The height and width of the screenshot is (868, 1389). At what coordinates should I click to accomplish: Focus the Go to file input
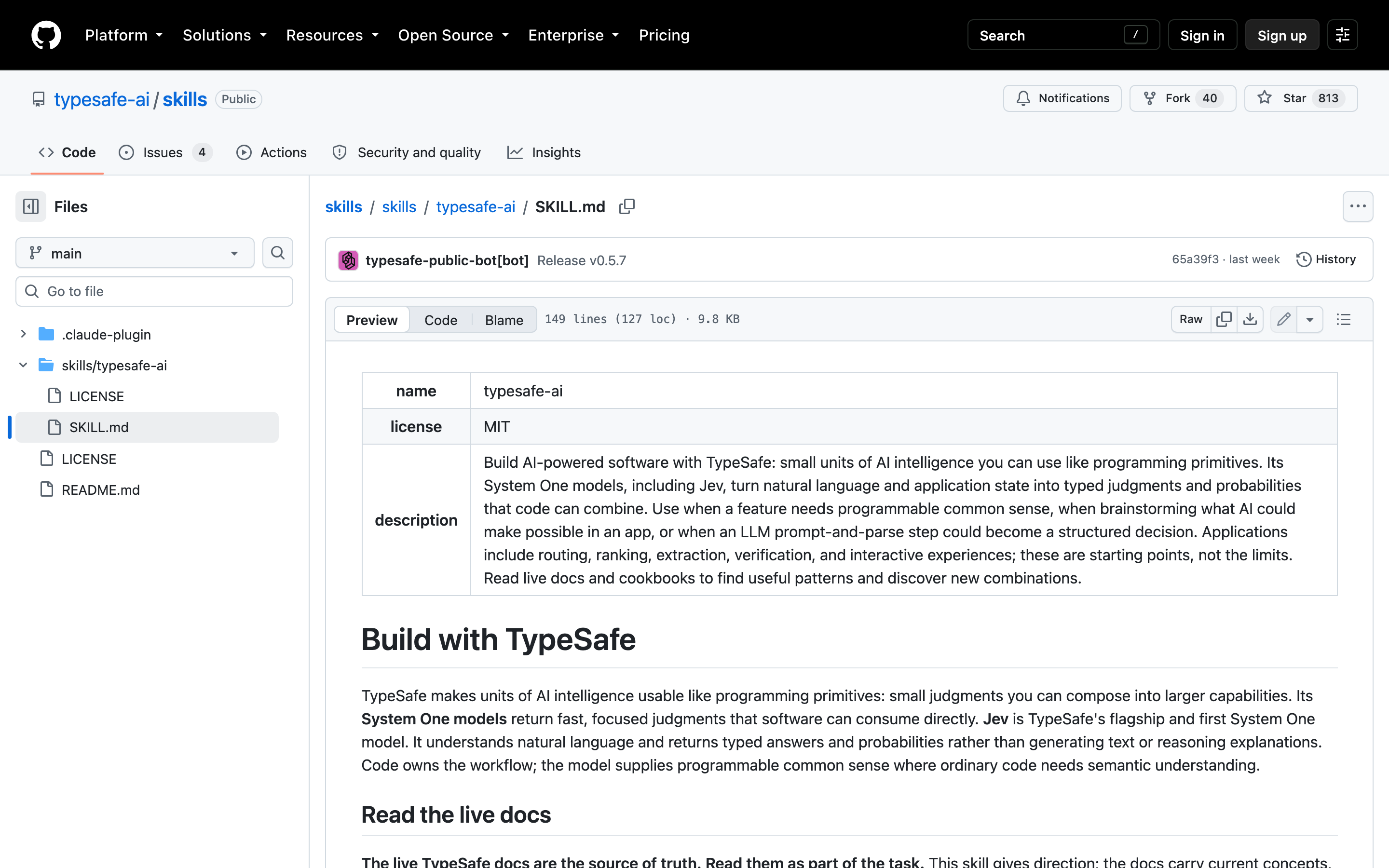coord(154,291)
